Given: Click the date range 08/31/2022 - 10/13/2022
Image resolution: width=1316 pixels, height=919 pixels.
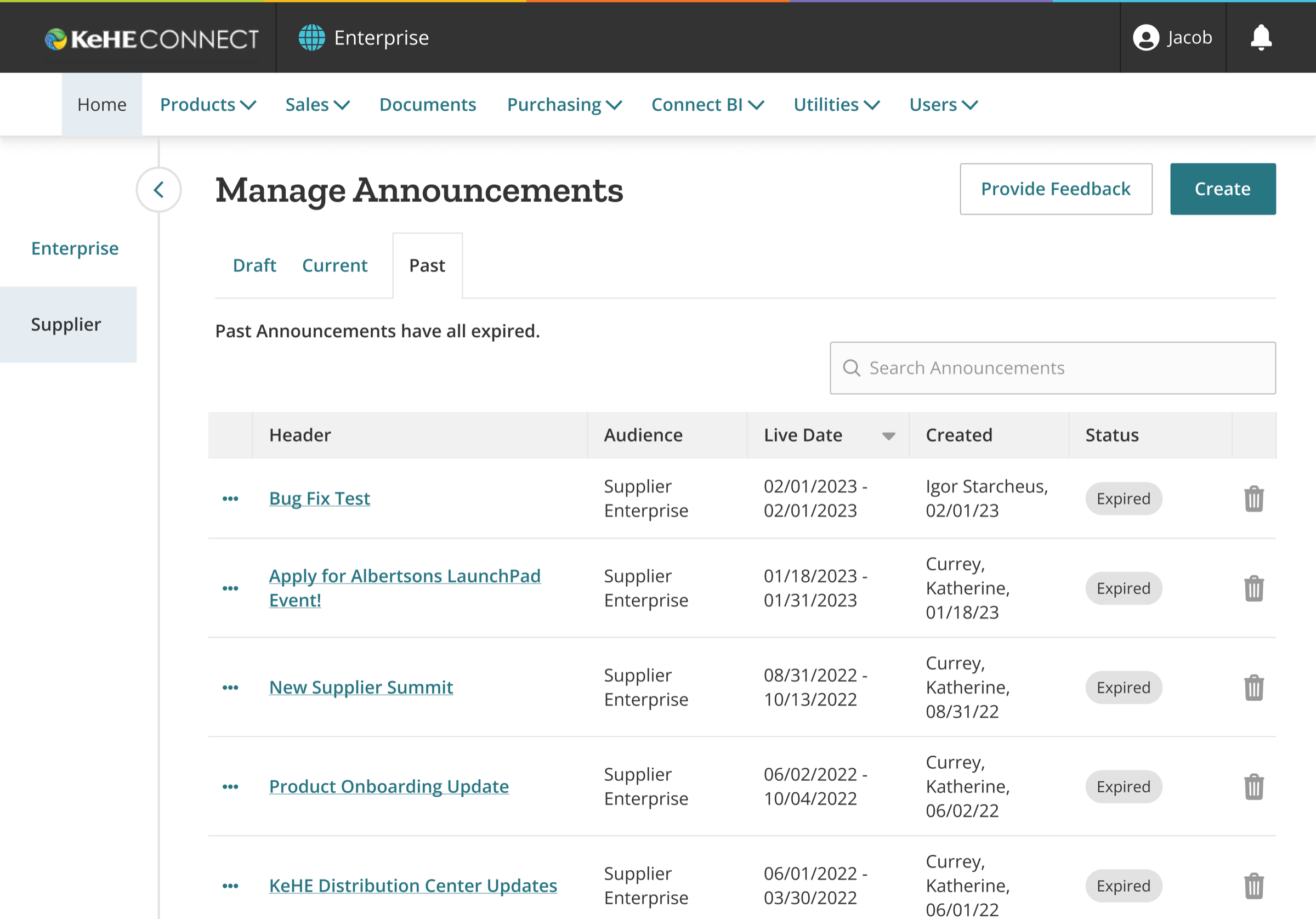Looking at the screenshot, I should coord(815,688).
